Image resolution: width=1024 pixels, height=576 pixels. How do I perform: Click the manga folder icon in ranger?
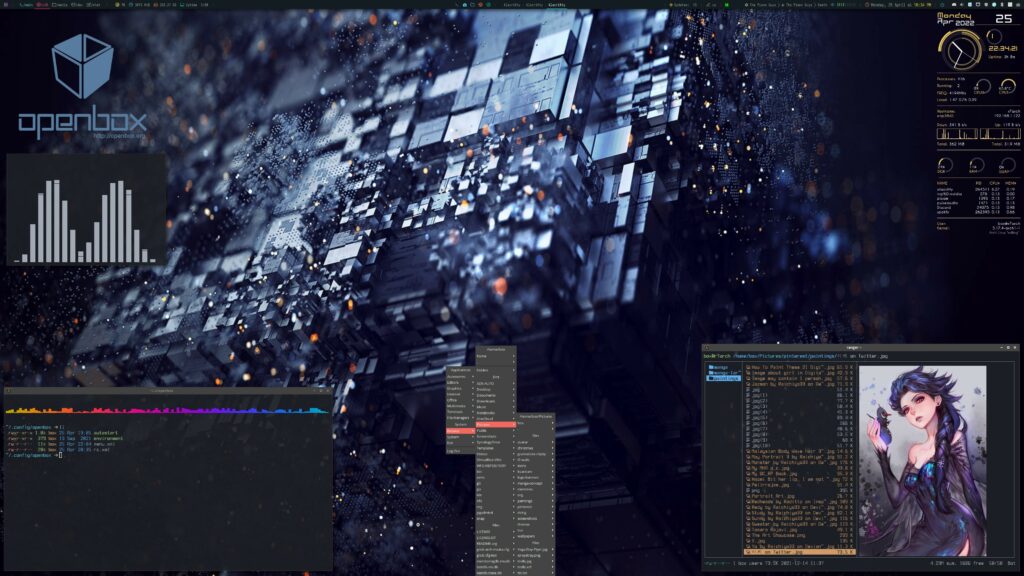709,366
